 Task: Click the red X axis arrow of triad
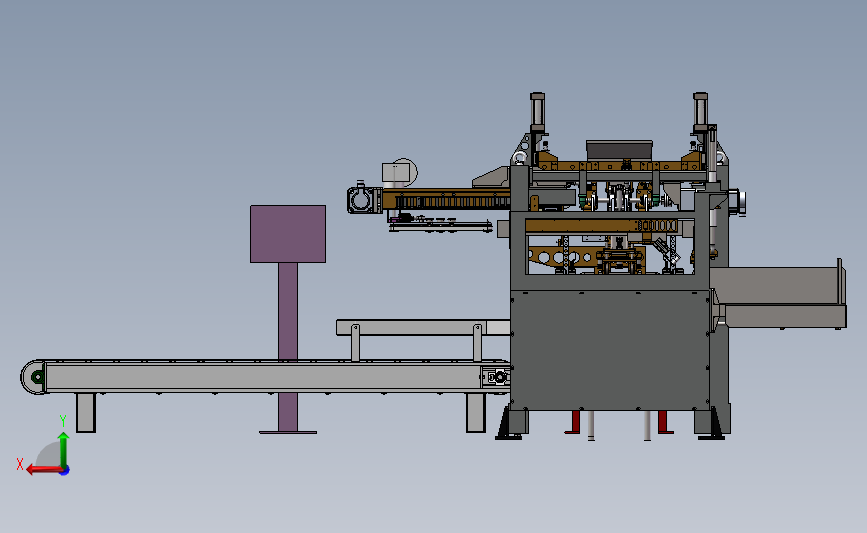(x=44, y=470)
